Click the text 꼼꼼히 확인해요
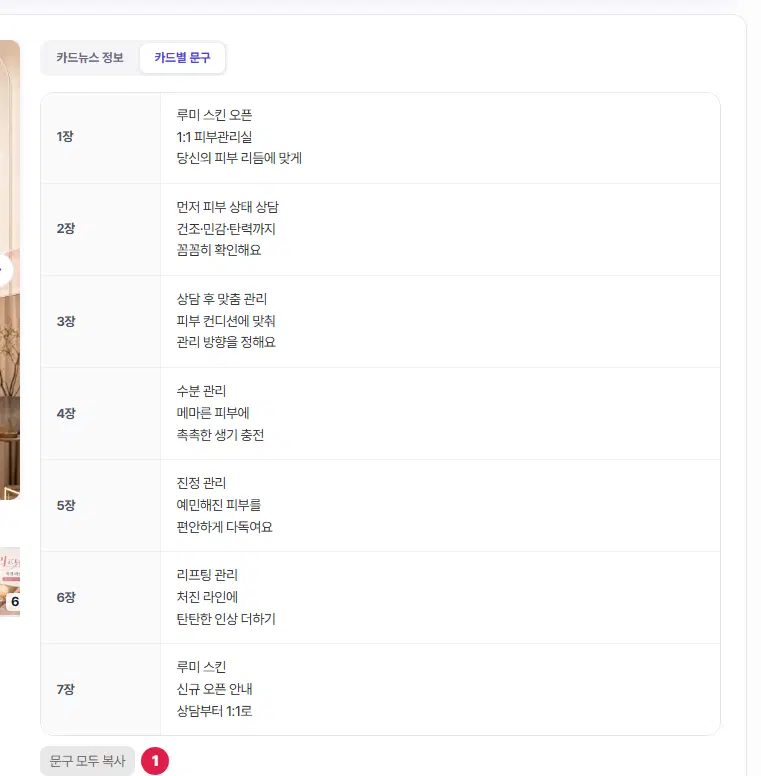 tap(219, 250)
